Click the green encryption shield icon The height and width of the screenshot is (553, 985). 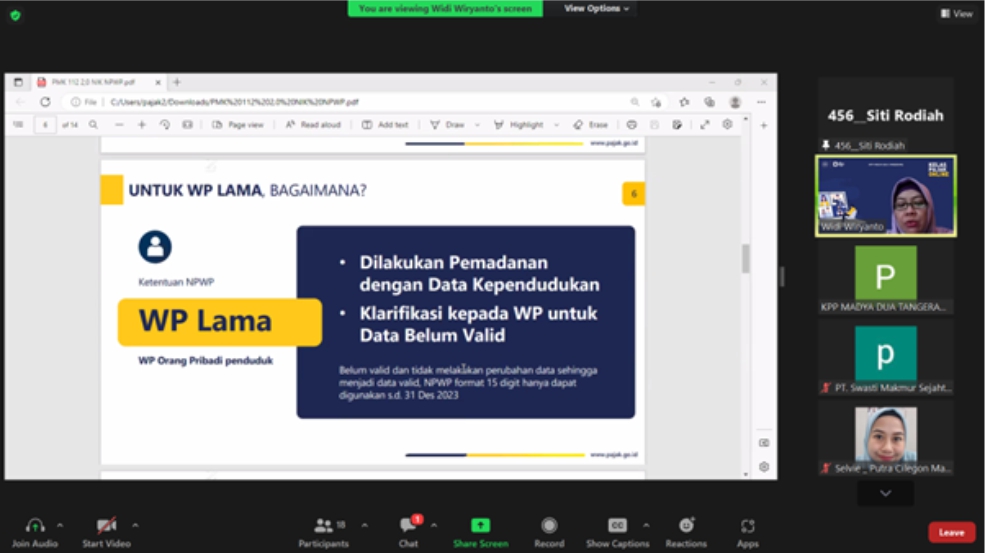point(15,15)
